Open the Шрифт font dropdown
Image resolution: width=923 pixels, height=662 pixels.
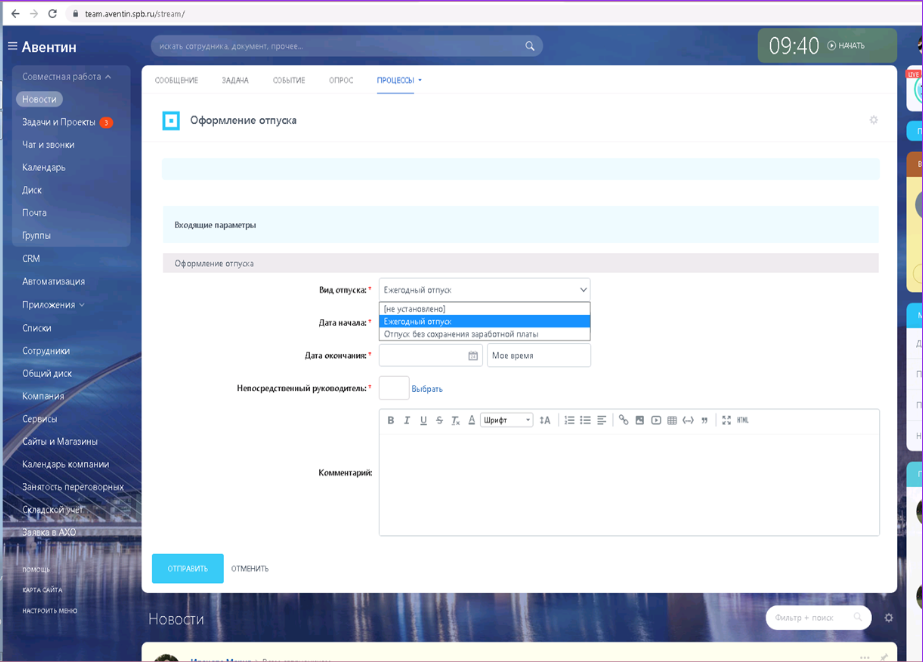pos(507,420)
